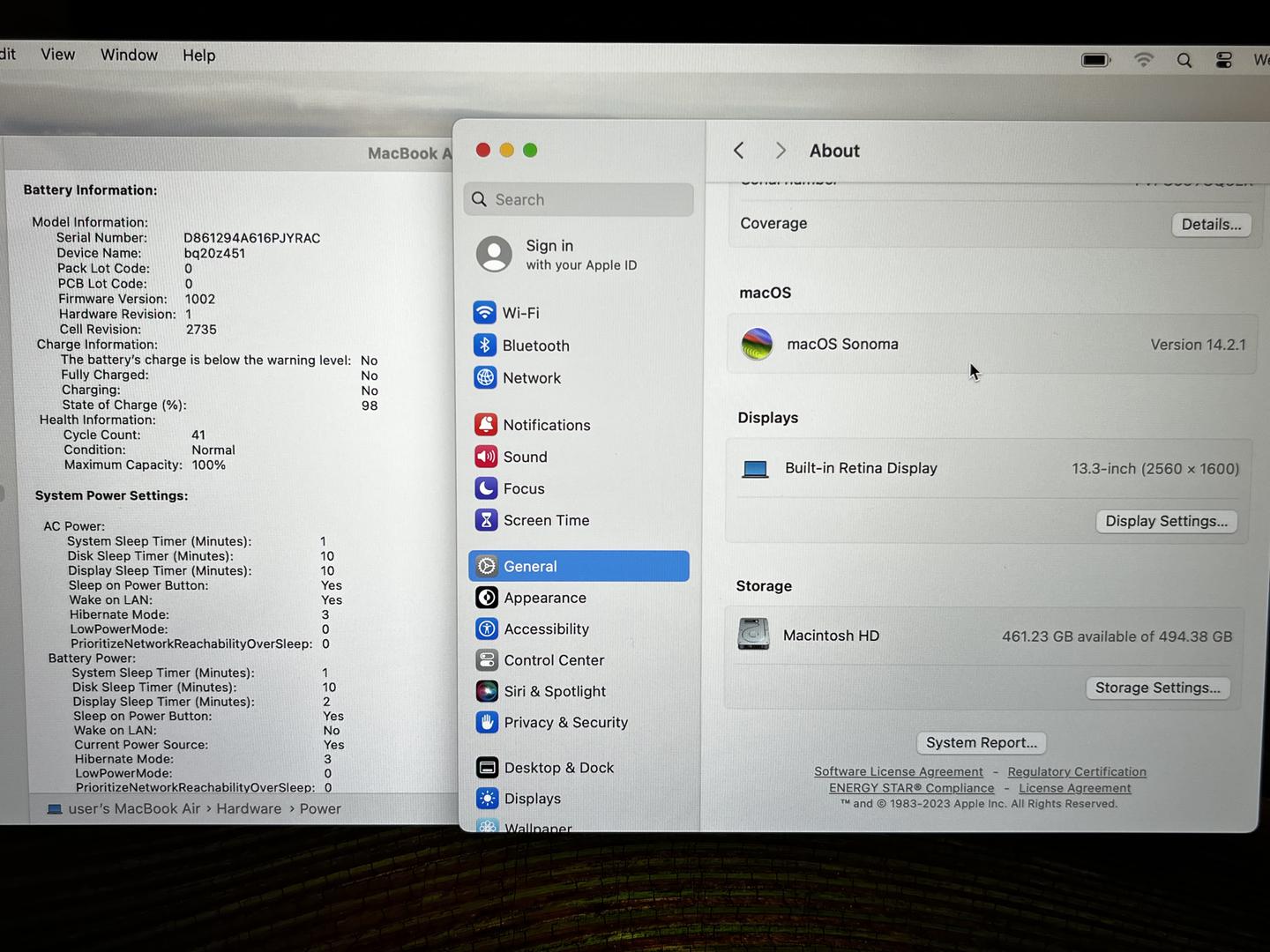Click the battery status icon in menu bar

point(1096,60)
